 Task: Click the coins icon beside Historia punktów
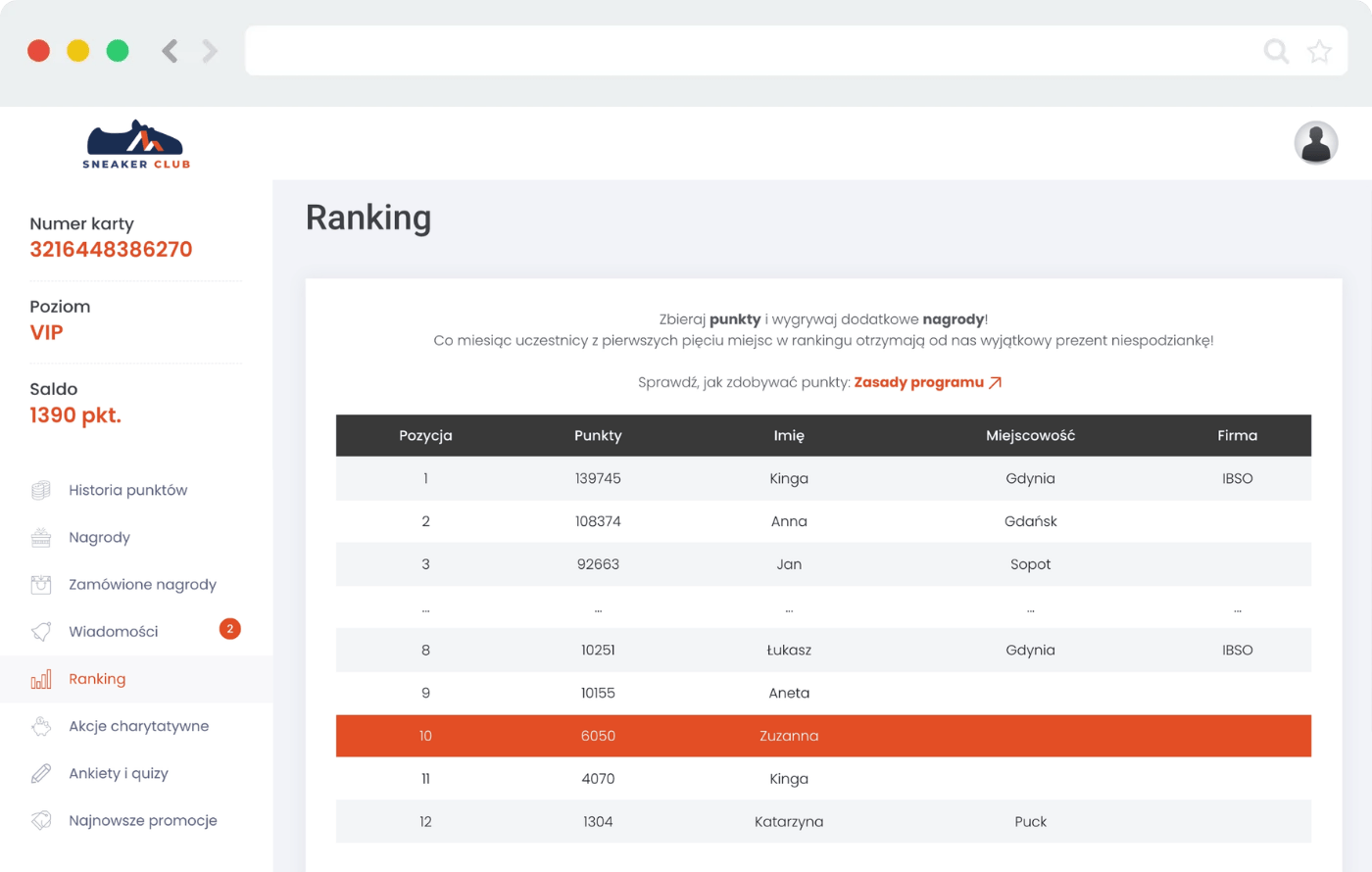41,490
